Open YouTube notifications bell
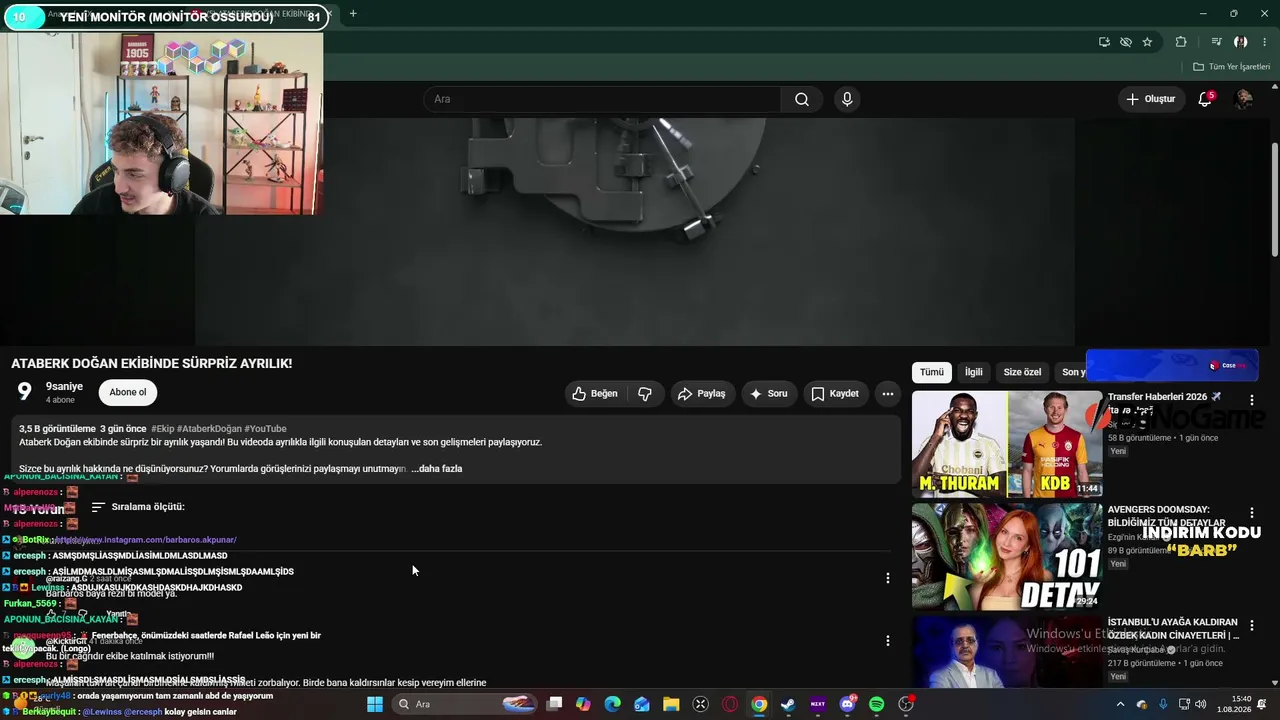This screenshot has height=720, width=1280. coord(1205,99)
